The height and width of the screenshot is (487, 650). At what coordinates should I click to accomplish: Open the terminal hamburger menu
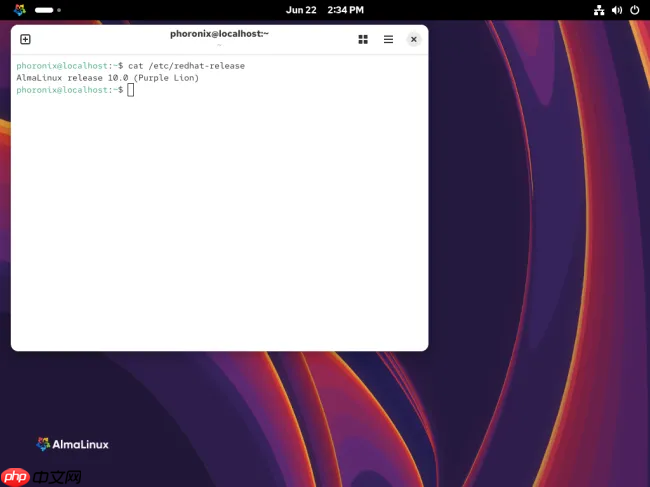[x=388, y=39]
